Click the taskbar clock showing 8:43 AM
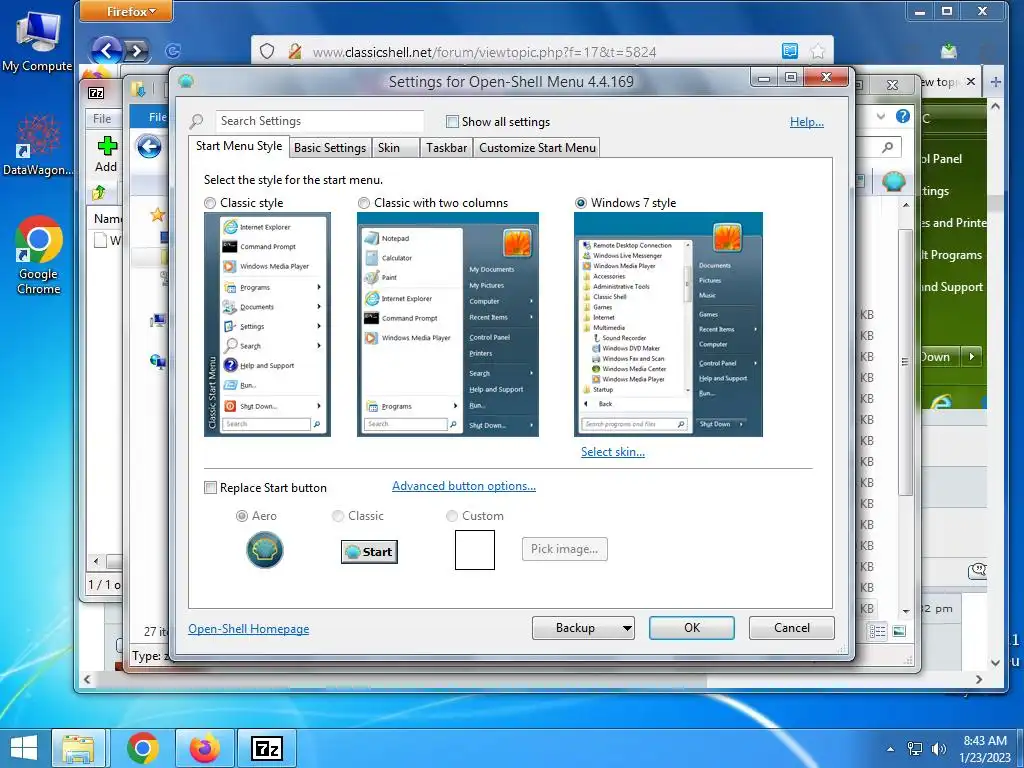1024x768 pixels. pos(985,749)
